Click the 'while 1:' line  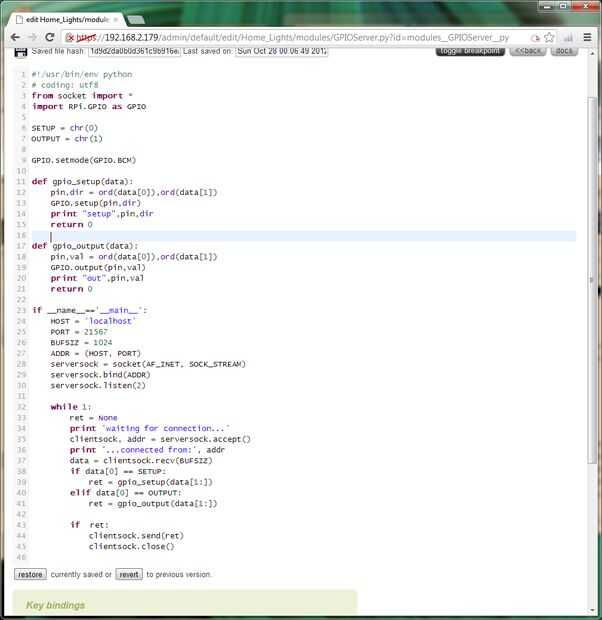(x=71, y=406)
